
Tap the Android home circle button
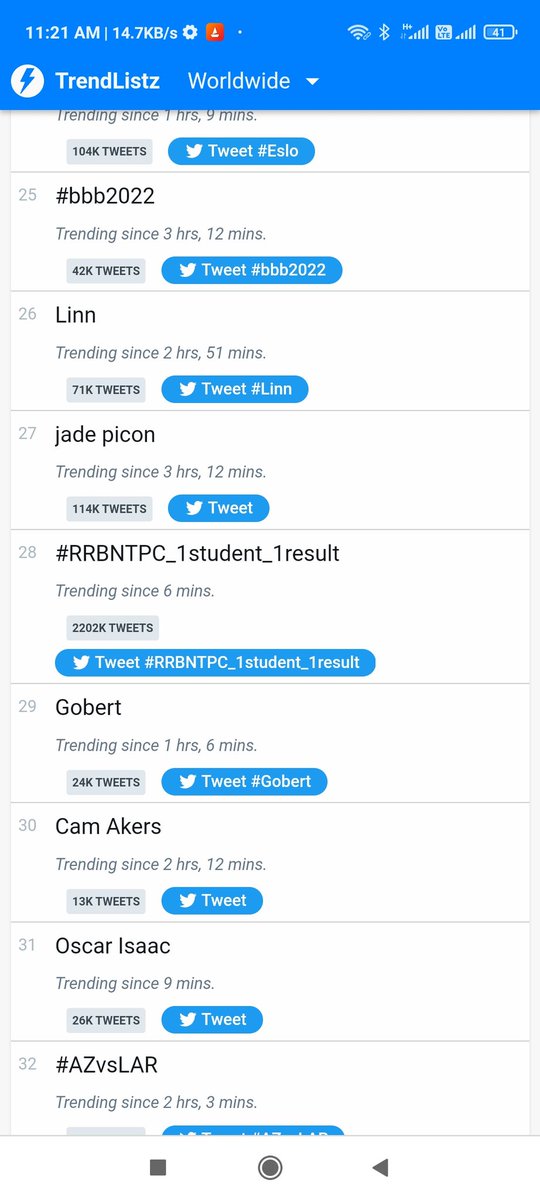point(269,1167)
